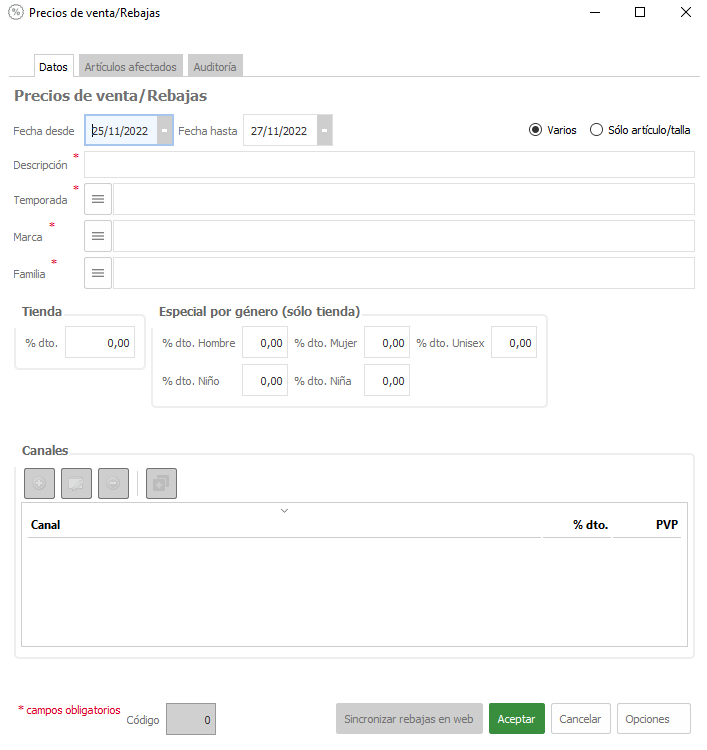The image size is (707, 750).
Task: Click the remove channel minus icon
Action: pyautogui.click(x=113, y=484)
